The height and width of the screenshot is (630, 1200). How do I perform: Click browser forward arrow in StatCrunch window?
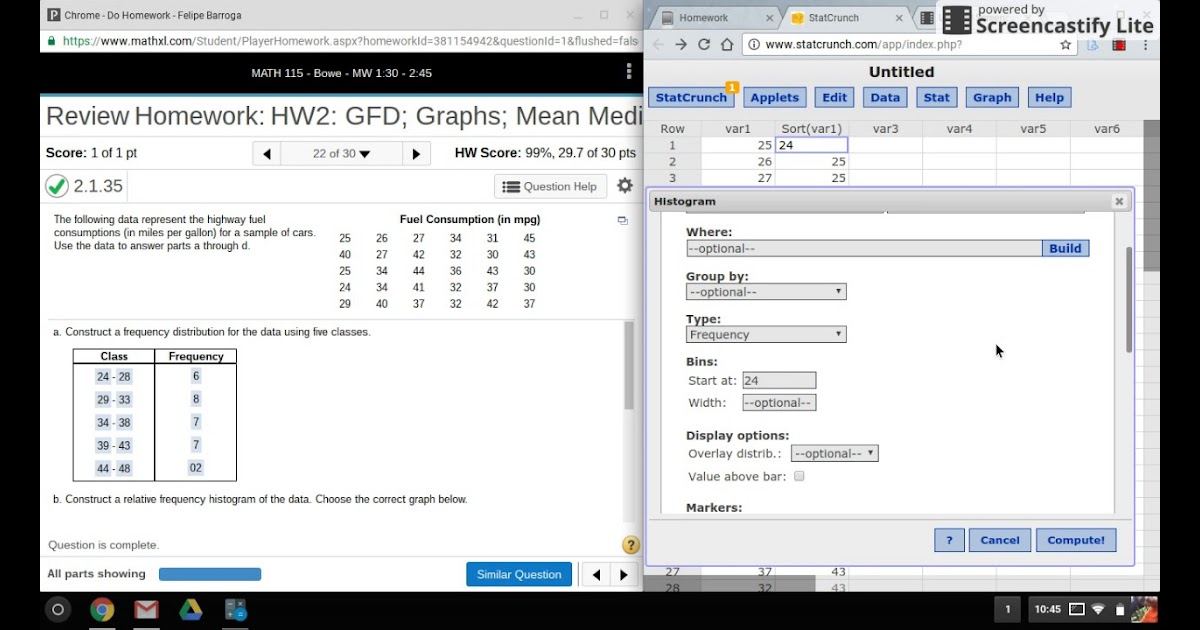click(x=681, y=45)
